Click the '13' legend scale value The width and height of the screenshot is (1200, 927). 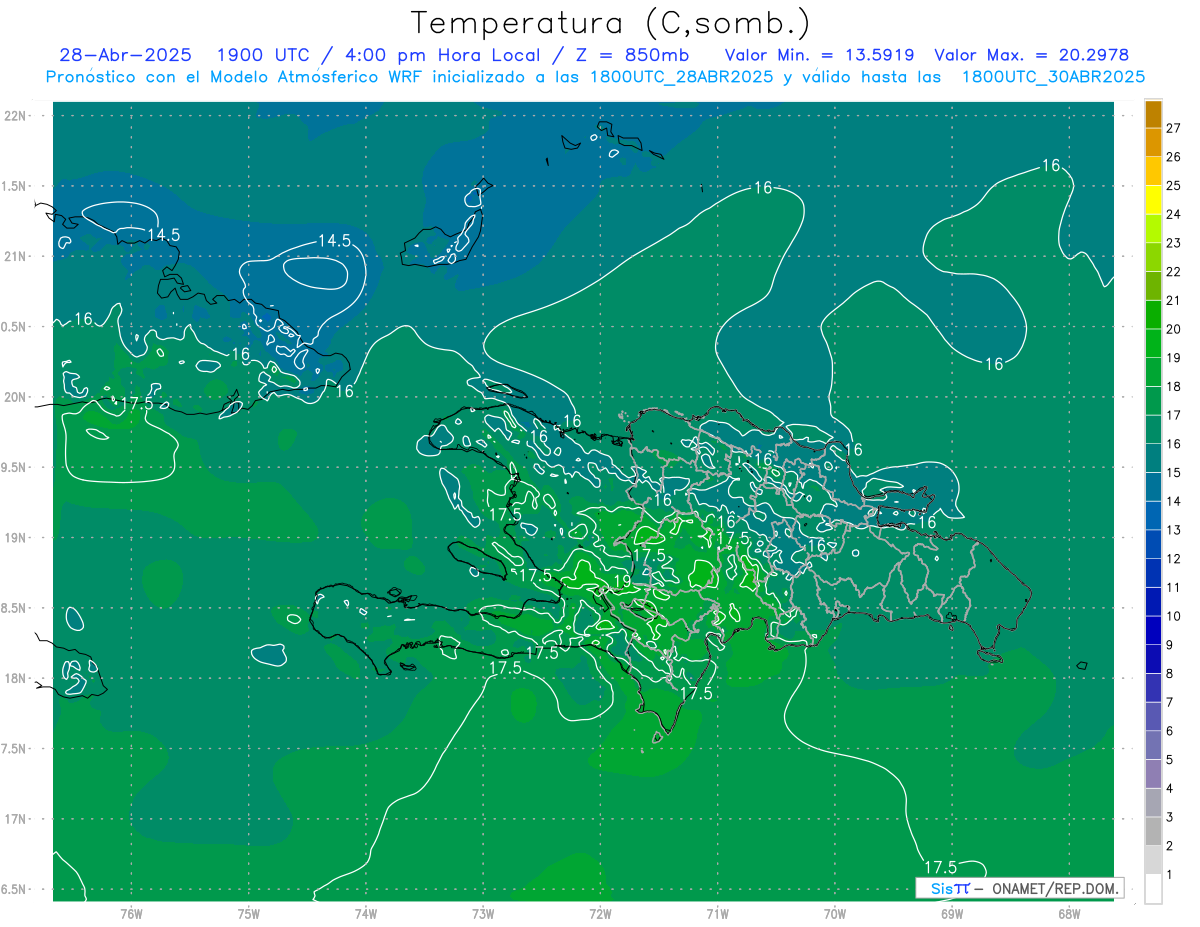click(1173, 530)
